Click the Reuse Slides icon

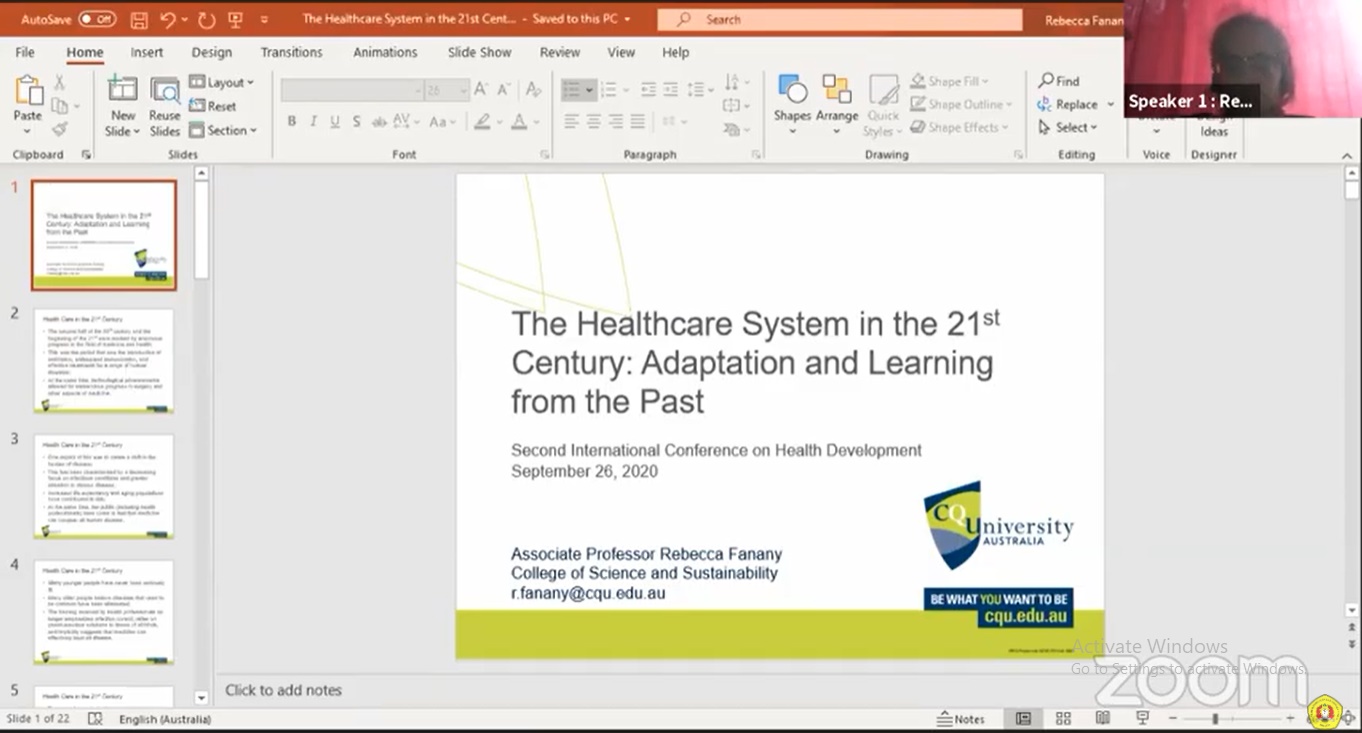165,105
